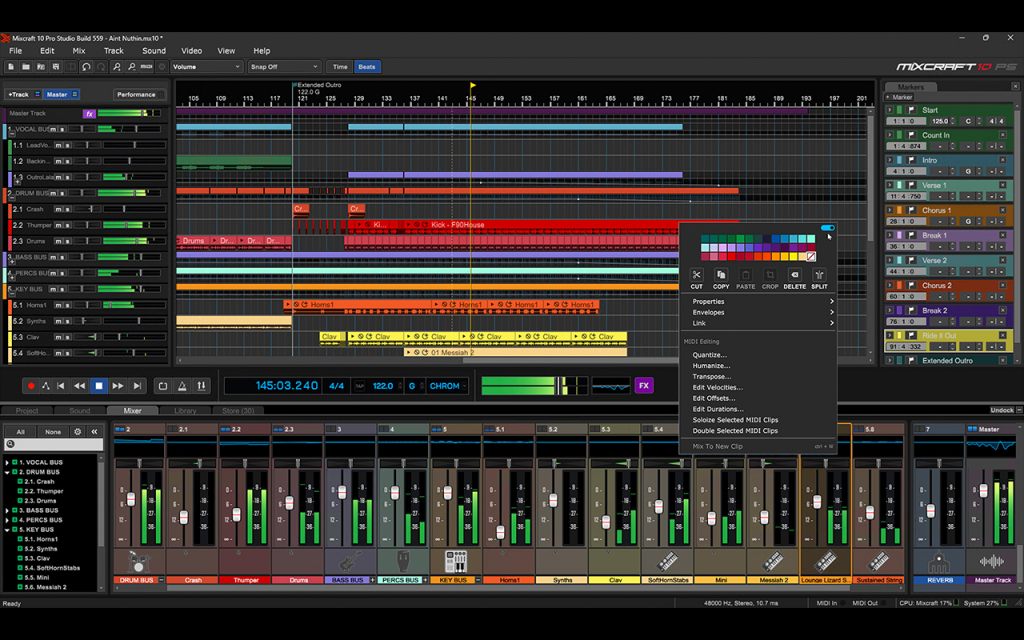Click the New Project toolbar icon
Image resolution: width=1024 pixels, height=640 pixels.
(x=11, y=67)
